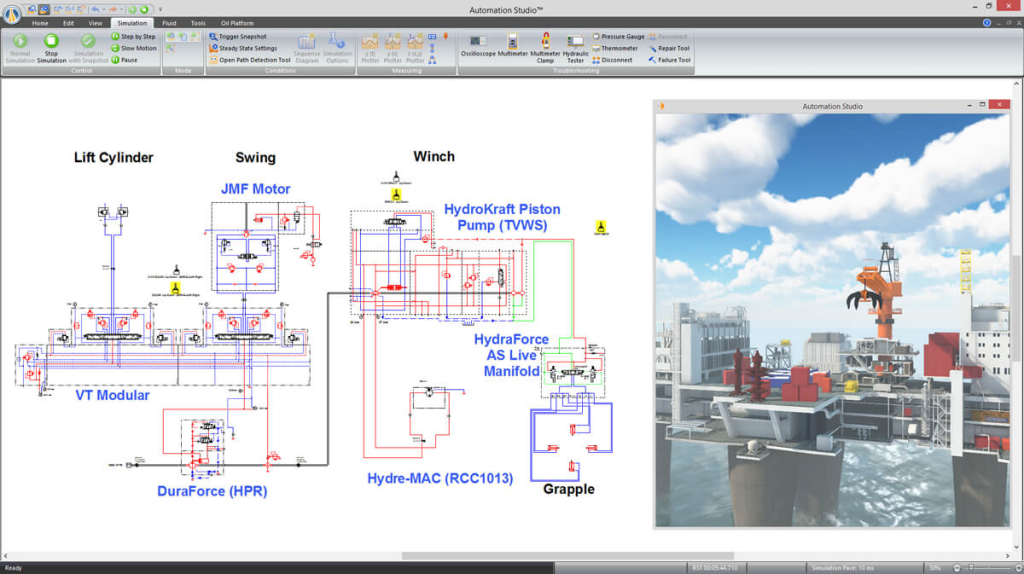Screen dimensions: 1024x574
Task: Open the y(x) Plotter
Action: click(x=392, y=49)
